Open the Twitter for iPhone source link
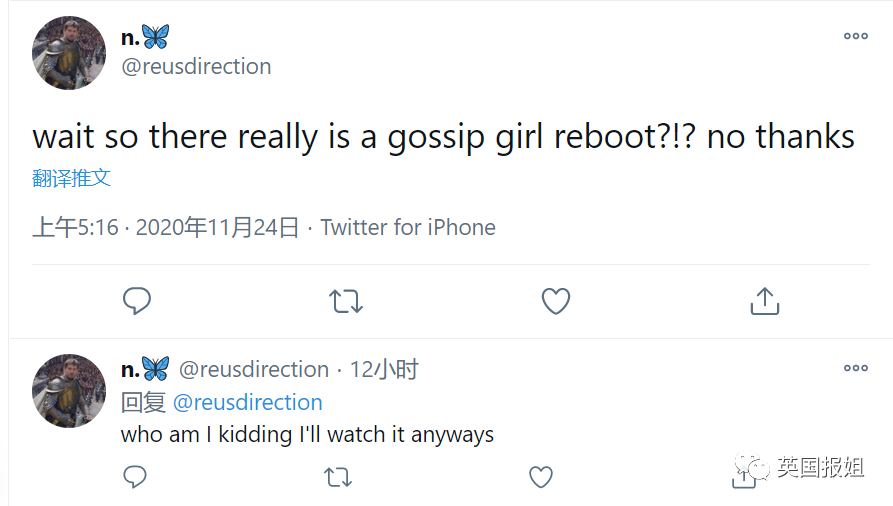This screenshot has height=506, width=893. point(408,228)
